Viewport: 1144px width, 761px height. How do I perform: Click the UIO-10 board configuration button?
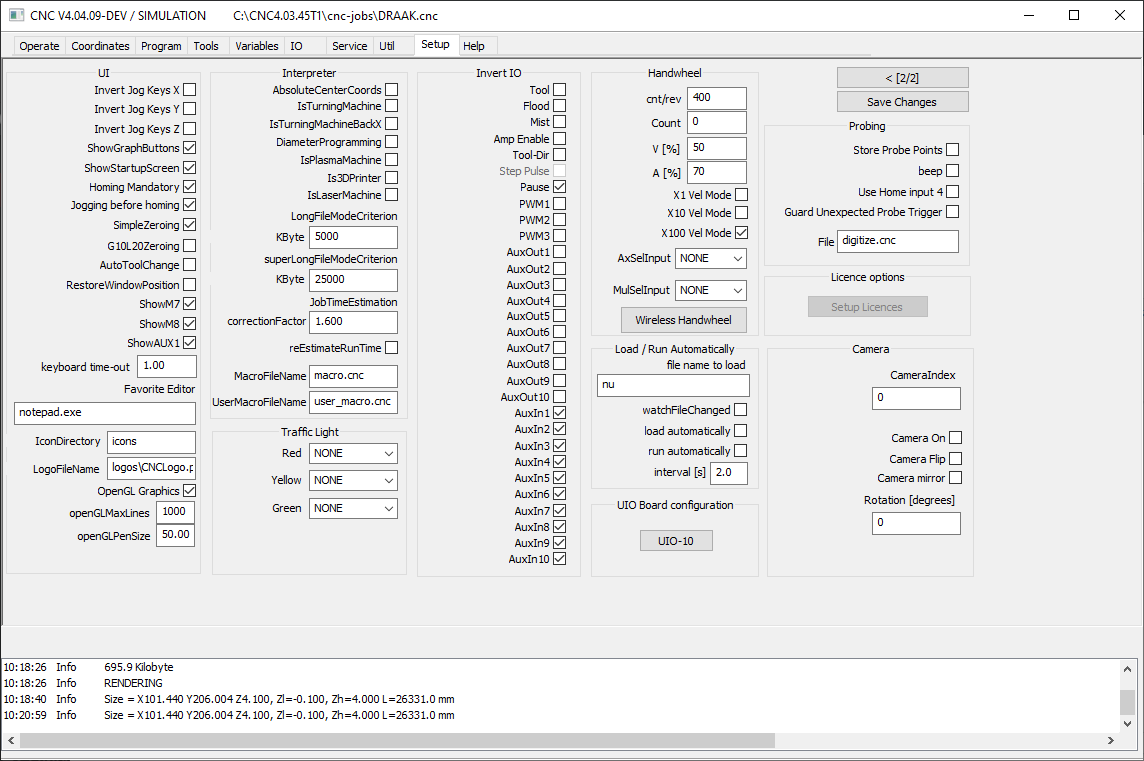pyautogui.click(x=676, y=541)
